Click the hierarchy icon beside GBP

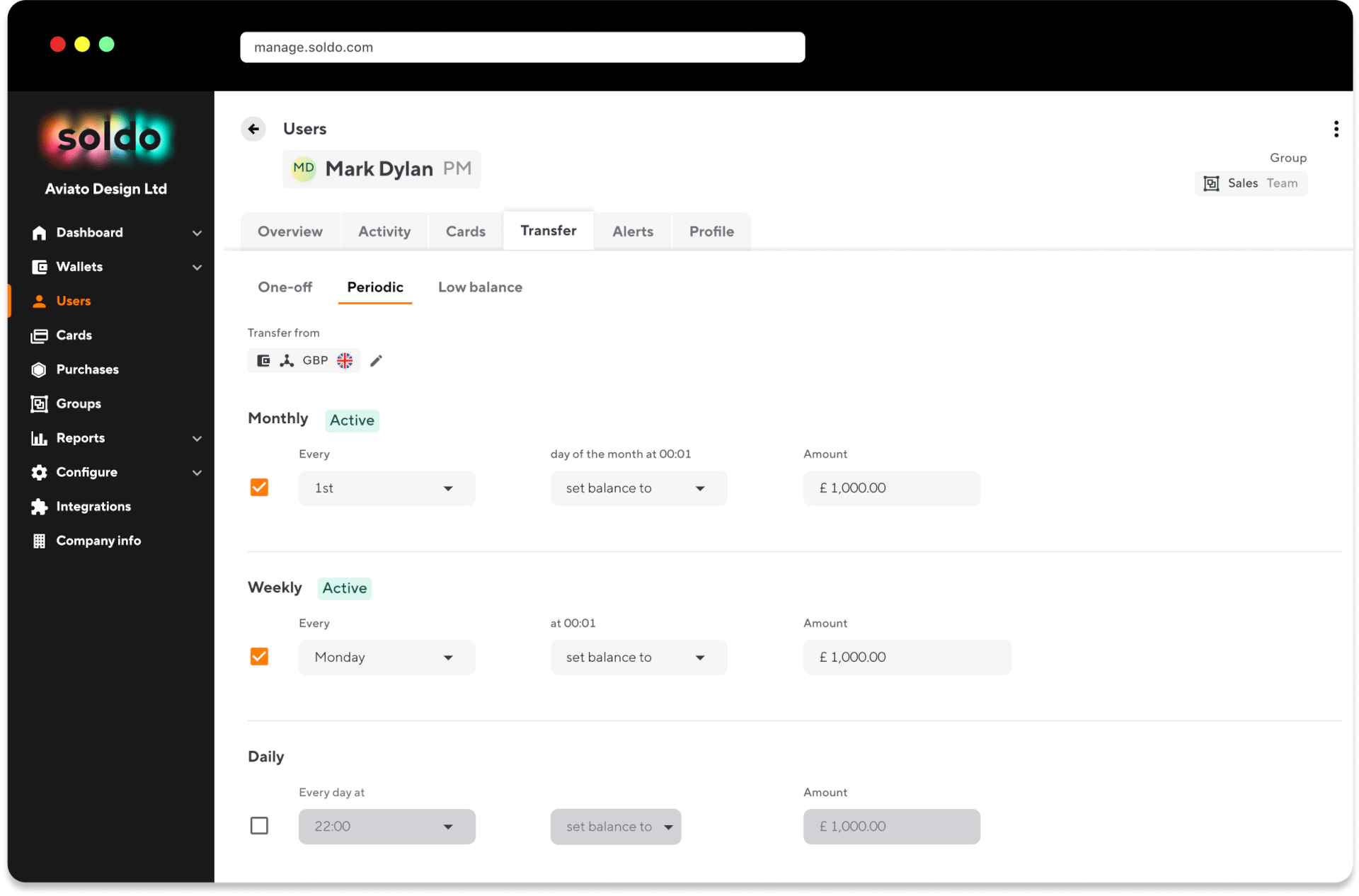[287, 361]
